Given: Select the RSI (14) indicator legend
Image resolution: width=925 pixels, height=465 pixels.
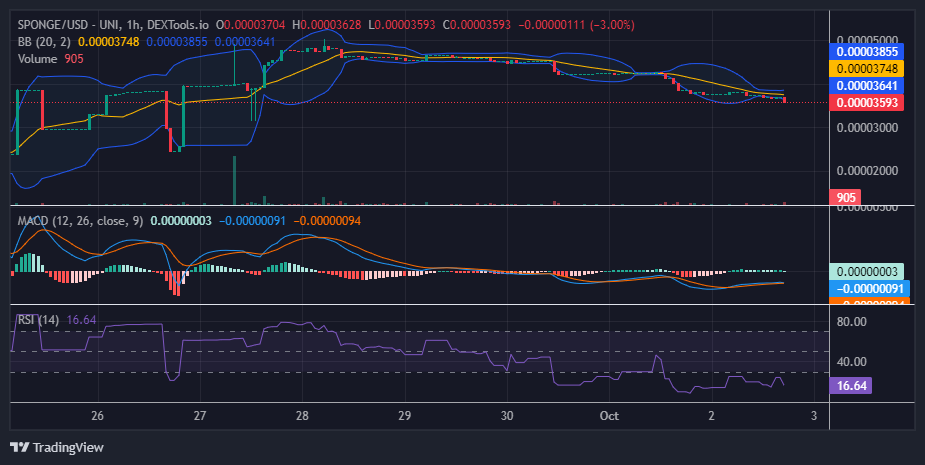Looking at the screenshot, I should tap(38, 320).
